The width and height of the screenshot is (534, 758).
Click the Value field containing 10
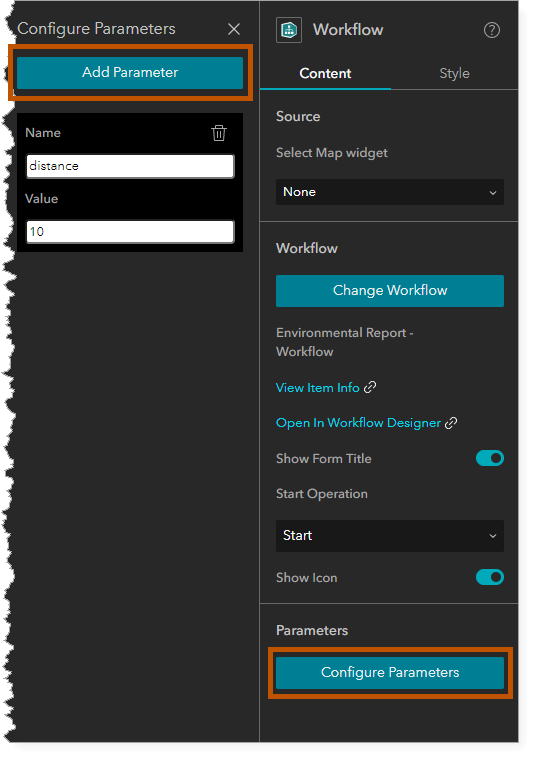click(130, 232)
